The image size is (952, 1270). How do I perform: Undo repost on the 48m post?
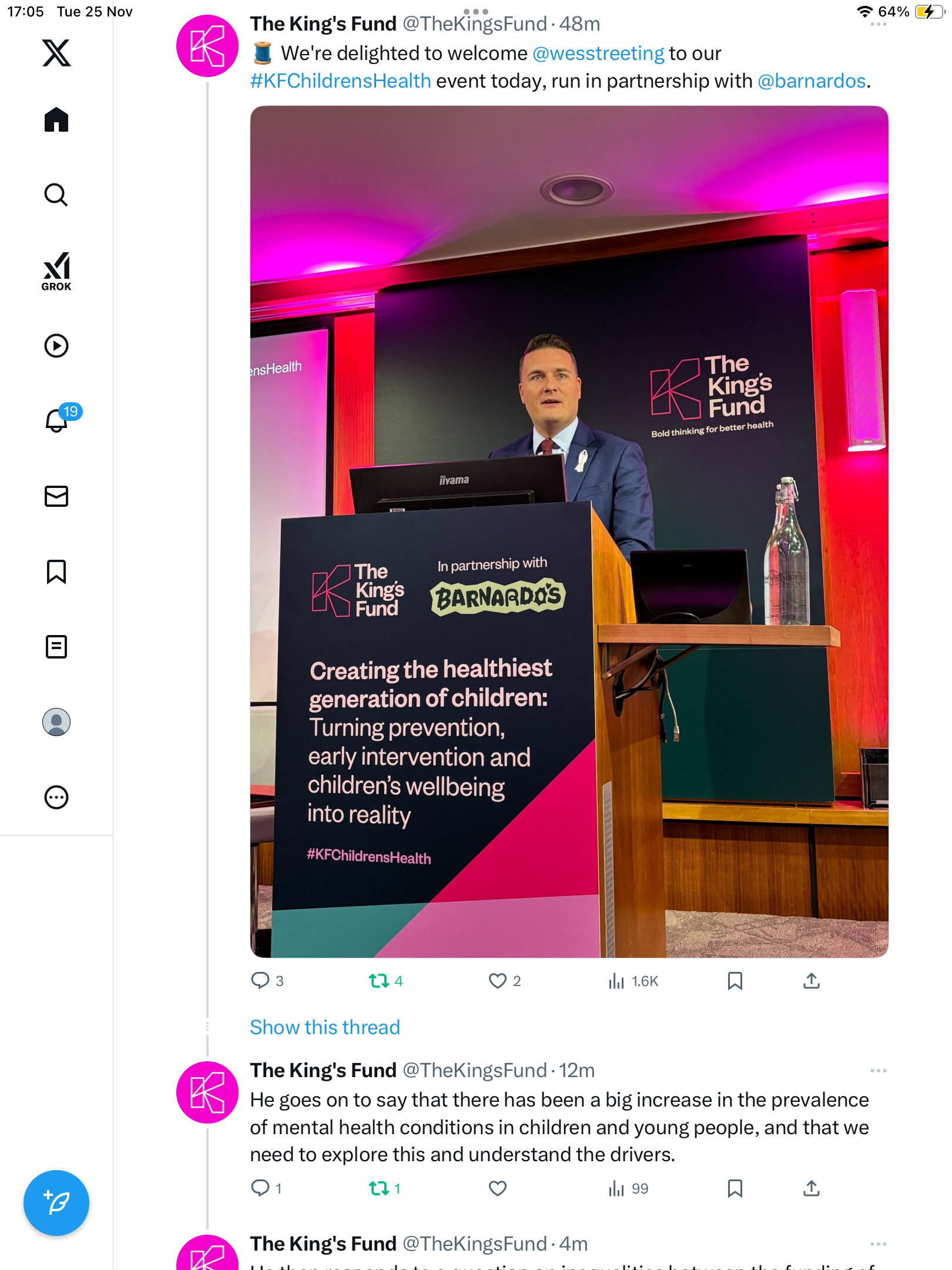coord(379,981)
